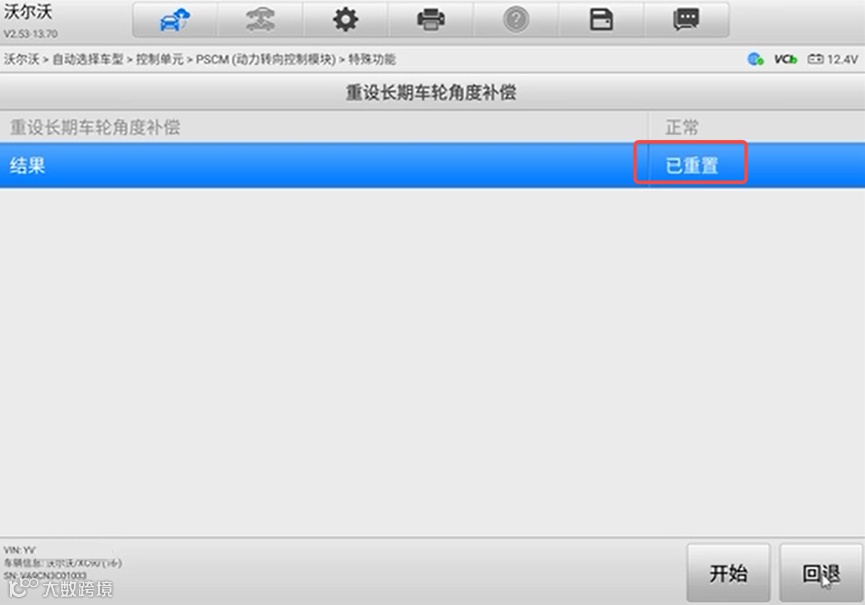Tap the VCI connection status indicator
The width and height of the screenshot is (865, 605).
click(x=786, y=59)
